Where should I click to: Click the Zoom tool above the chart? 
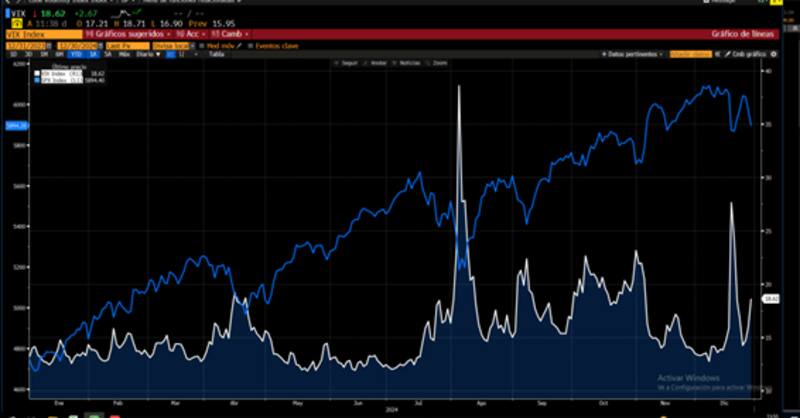click(x=440, y=62)
